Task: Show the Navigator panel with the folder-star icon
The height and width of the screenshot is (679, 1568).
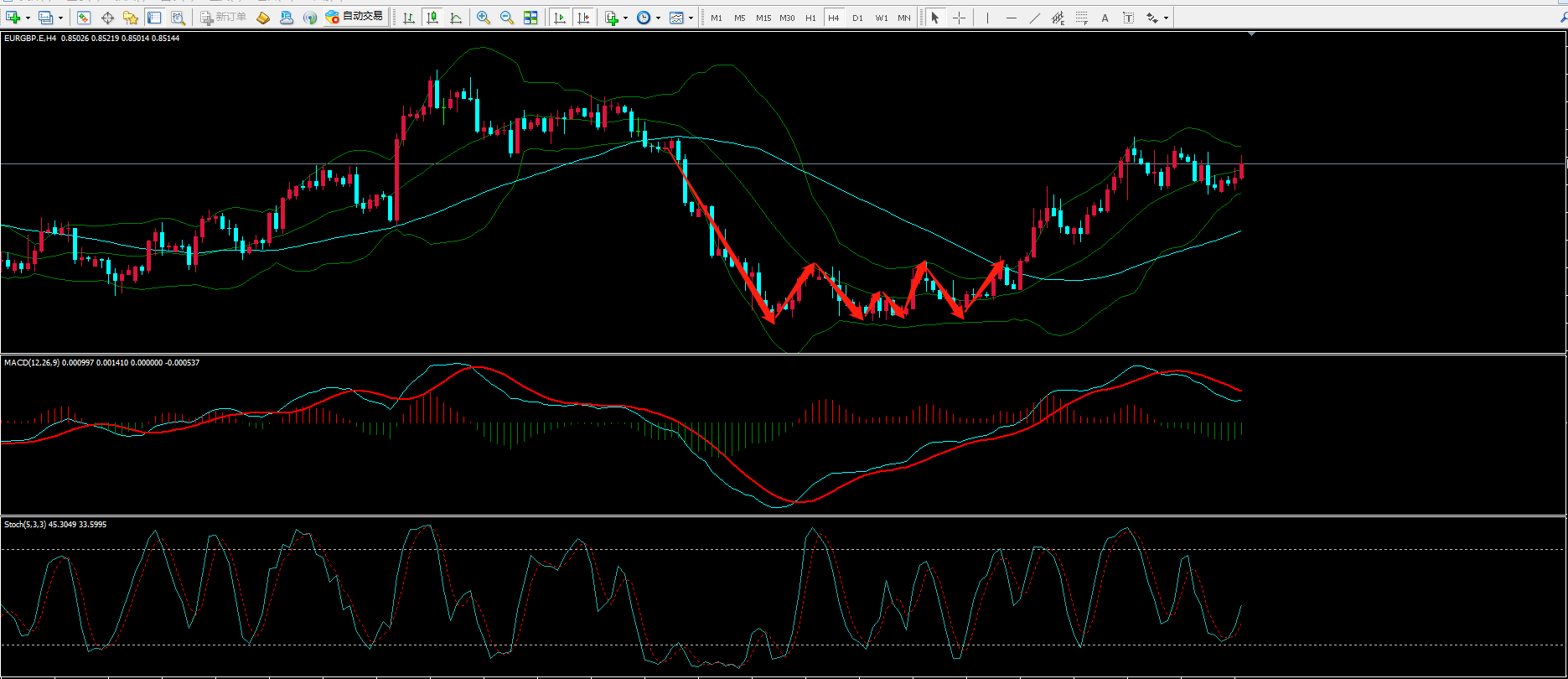Action: tap(131, 18)
